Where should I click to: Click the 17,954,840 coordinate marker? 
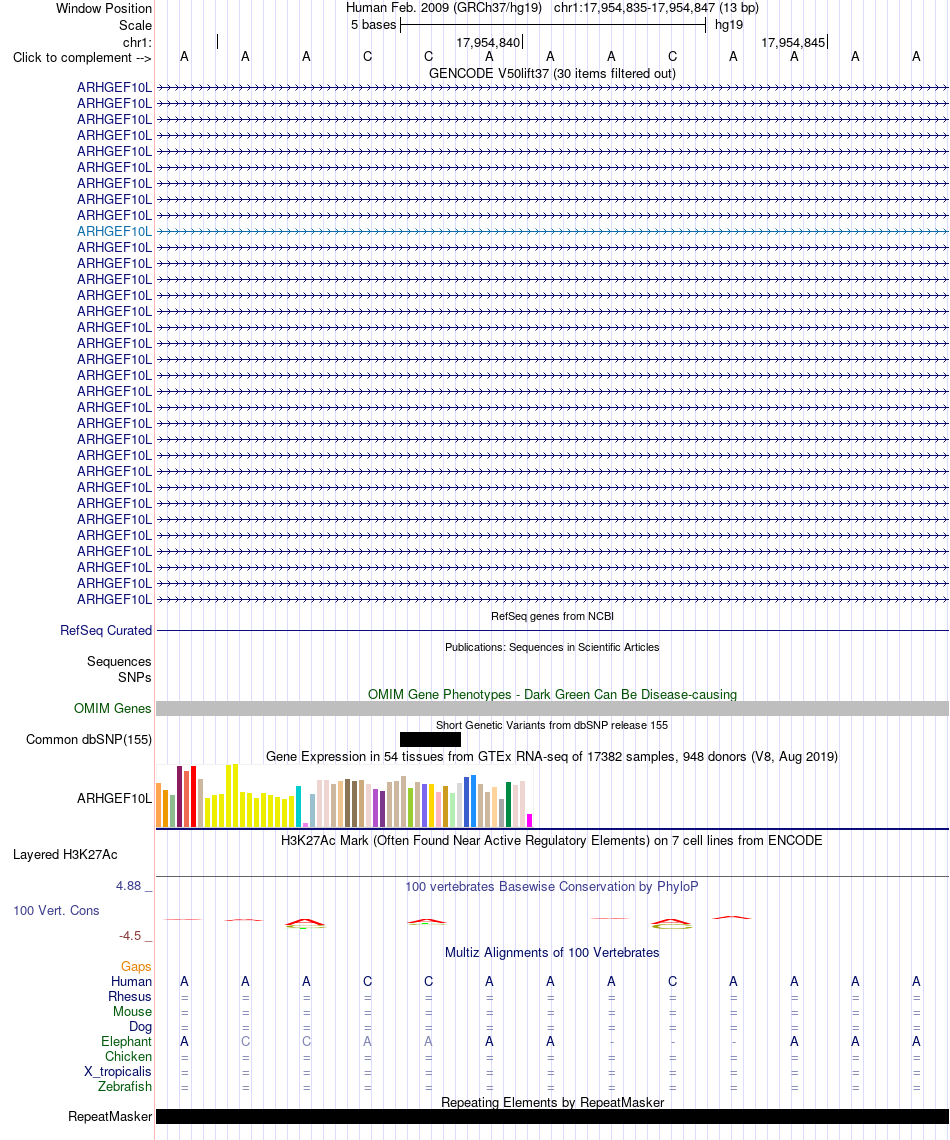pos(488,43)
